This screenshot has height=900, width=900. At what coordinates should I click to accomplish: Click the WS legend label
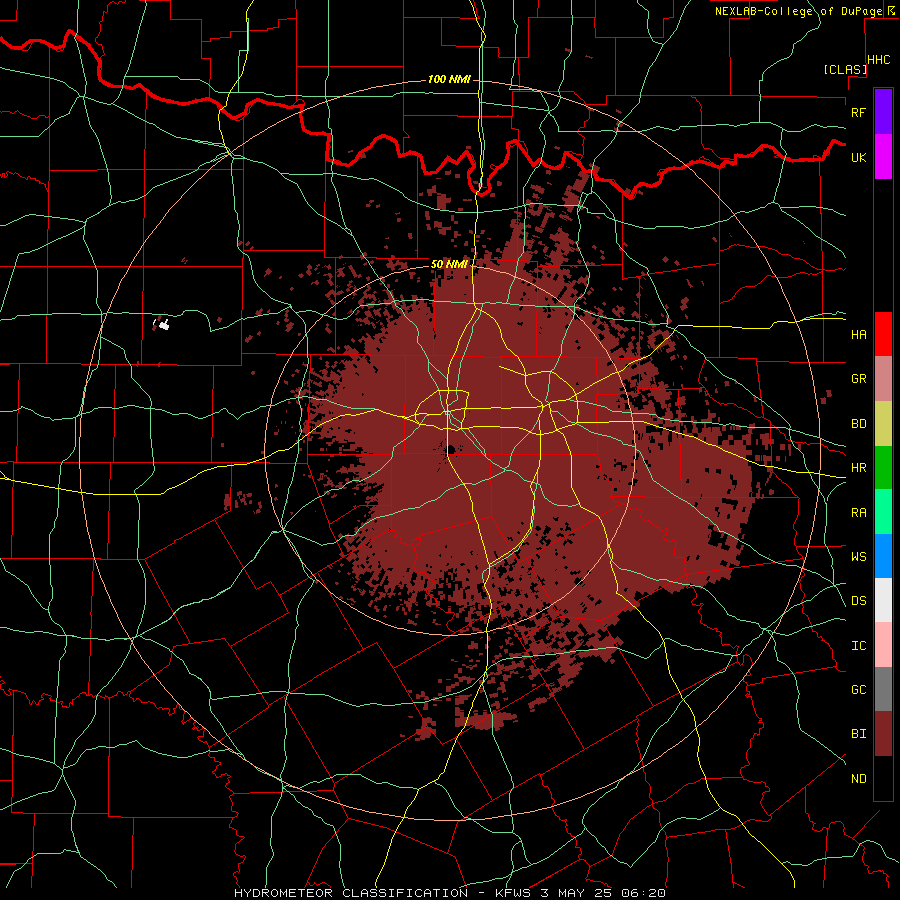click(858, 557)
